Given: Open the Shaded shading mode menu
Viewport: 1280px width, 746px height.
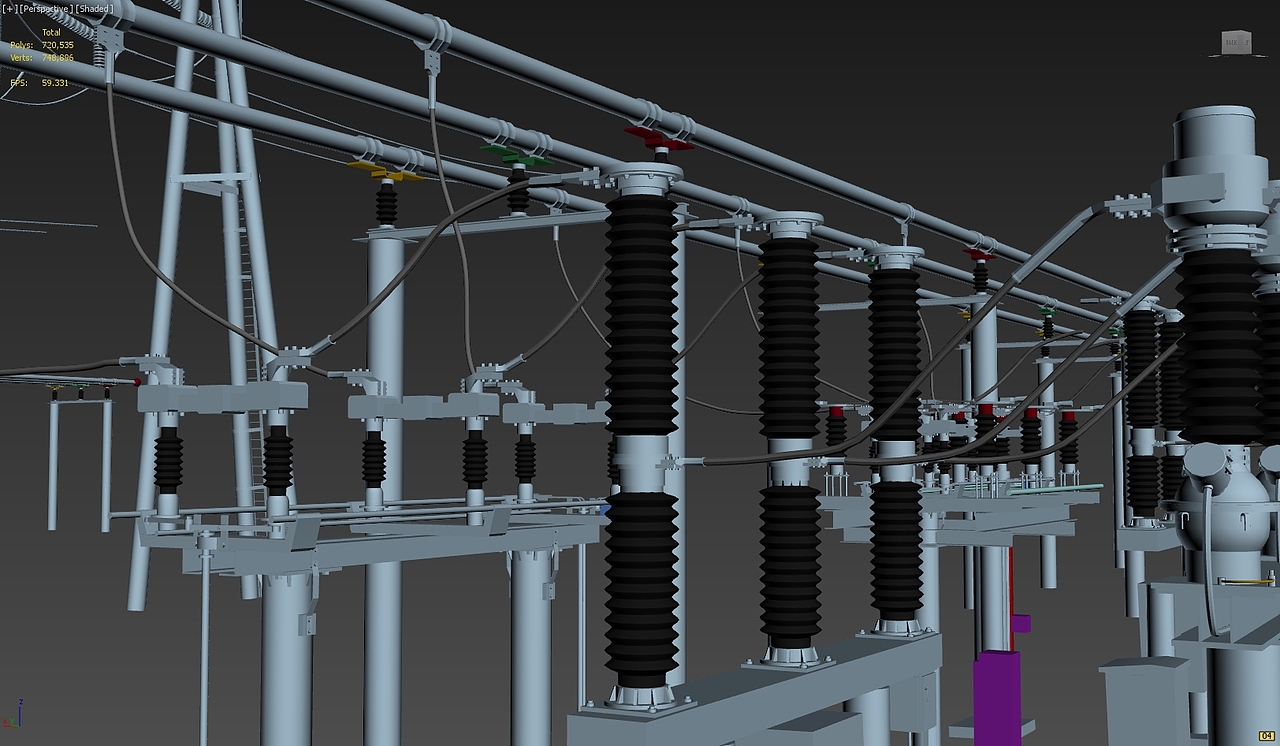Looking at the screenshot, I should click(x=94, y=9).
